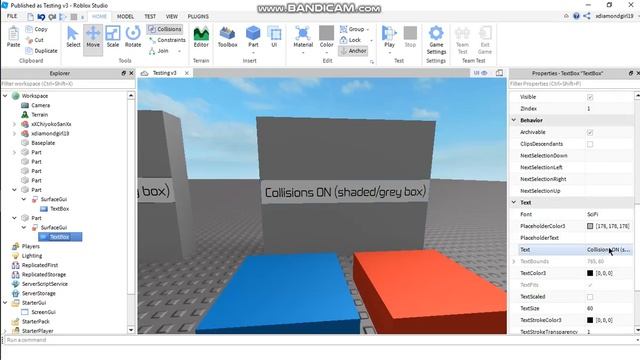Select the Lighting service in Explorer
This screenshot has width=640, height=360.
[x=32, y=256]
